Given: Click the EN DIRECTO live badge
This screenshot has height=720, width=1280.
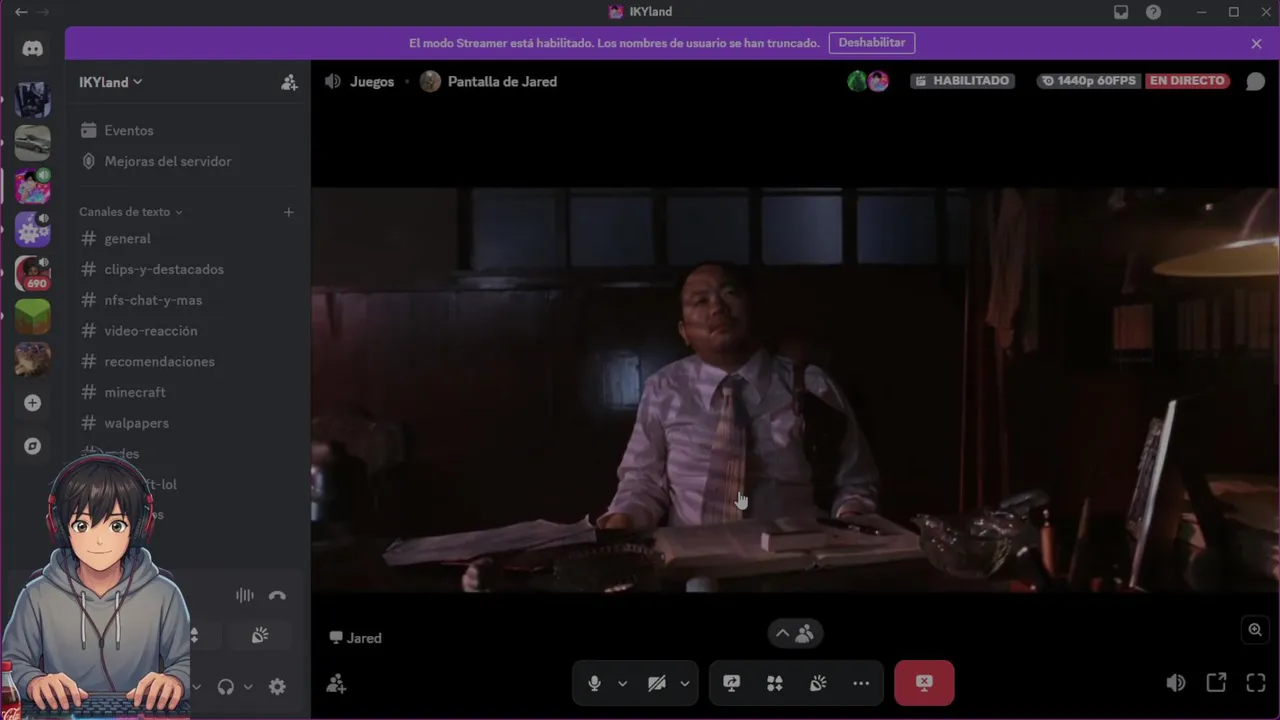Looking at the screenshot, I should point(1186,81).
